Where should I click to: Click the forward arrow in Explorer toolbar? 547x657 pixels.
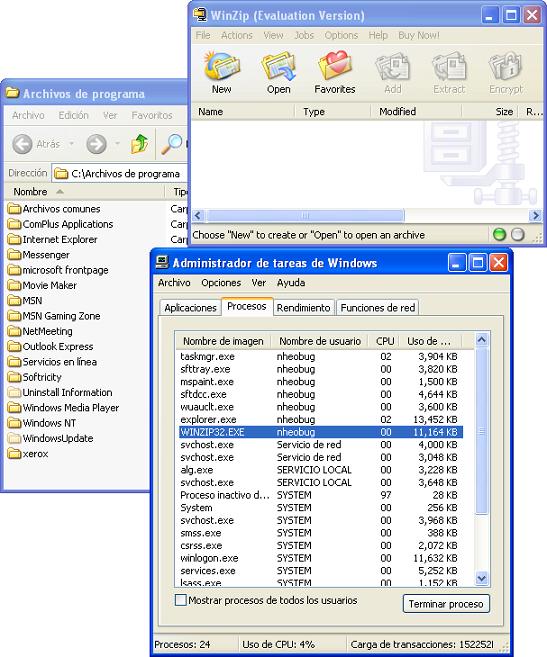click(96, 144)
